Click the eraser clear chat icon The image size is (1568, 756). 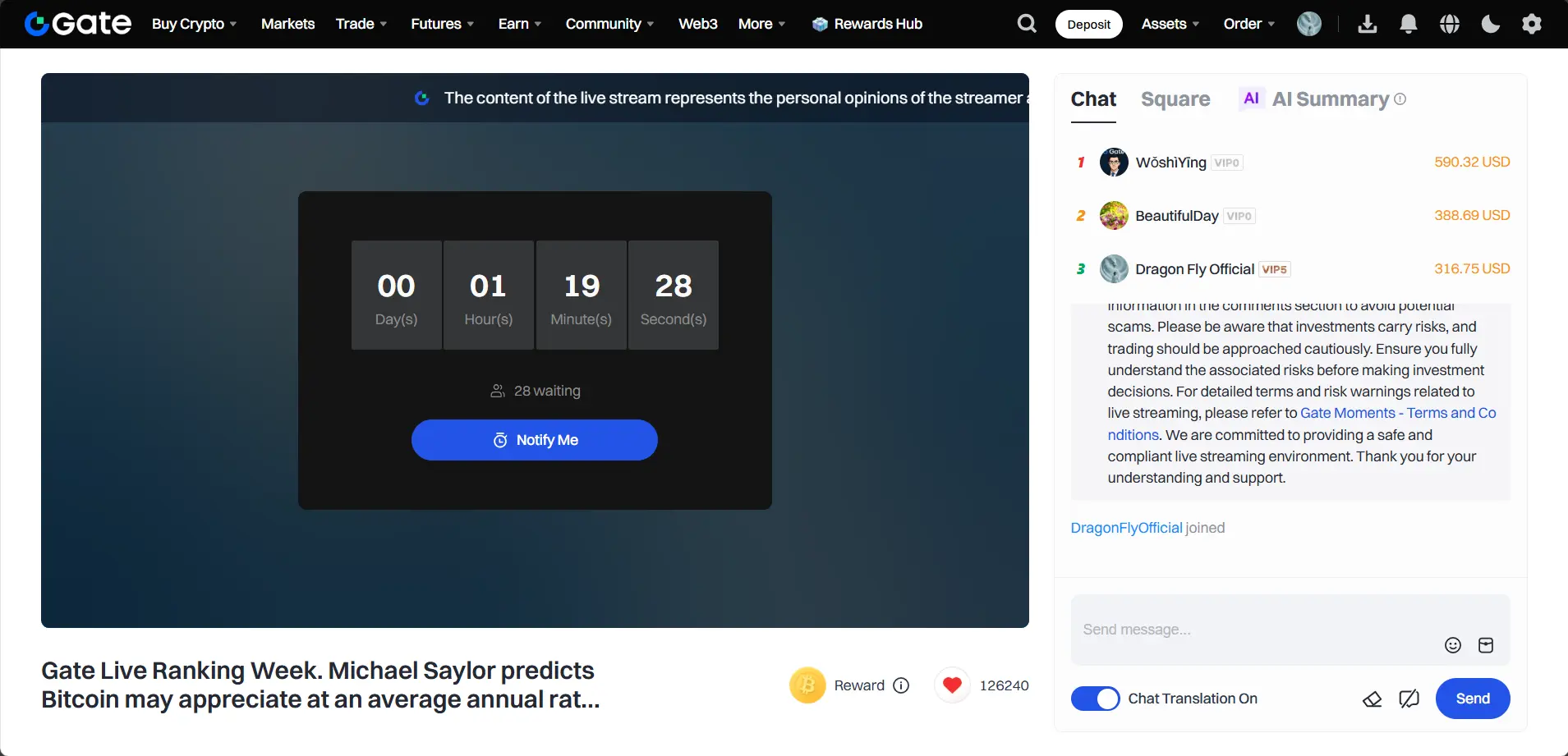(x=1372, y=699)
